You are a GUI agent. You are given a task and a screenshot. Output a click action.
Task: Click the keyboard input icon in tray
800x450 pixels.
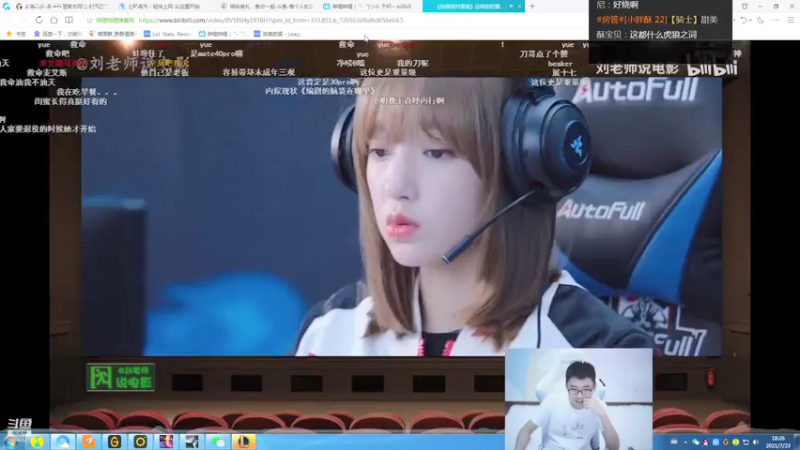click(x=674, y=442)
